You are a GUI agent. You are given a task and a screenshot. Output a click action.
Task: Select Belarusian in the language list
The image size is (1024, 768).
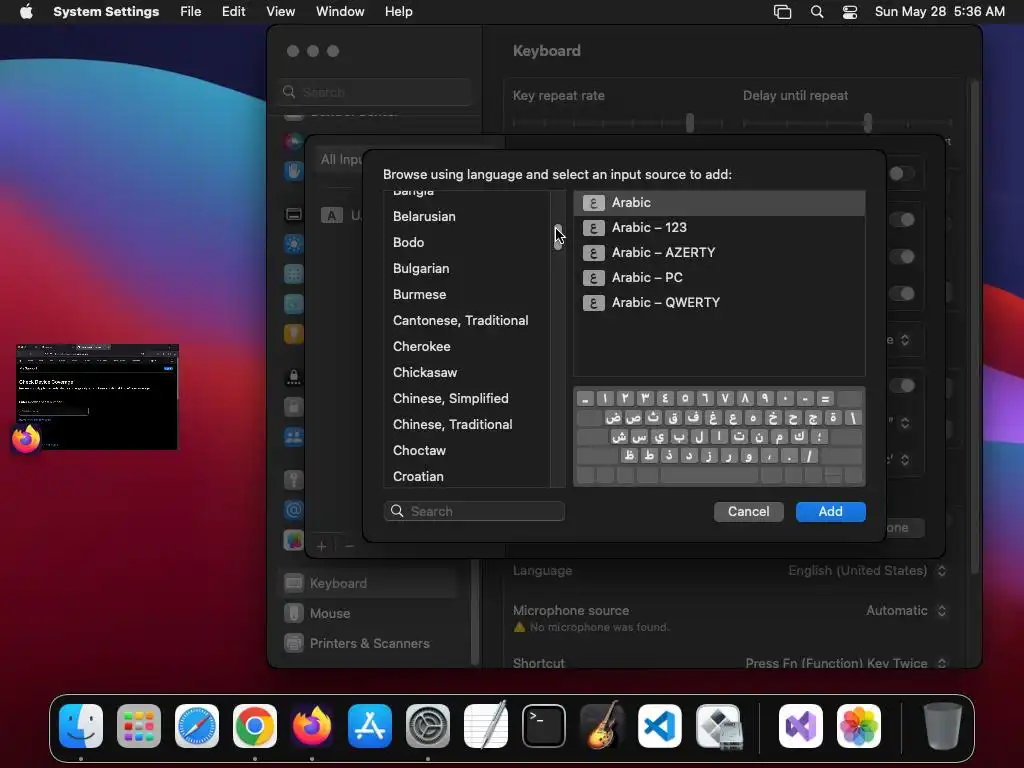[466, 216]
